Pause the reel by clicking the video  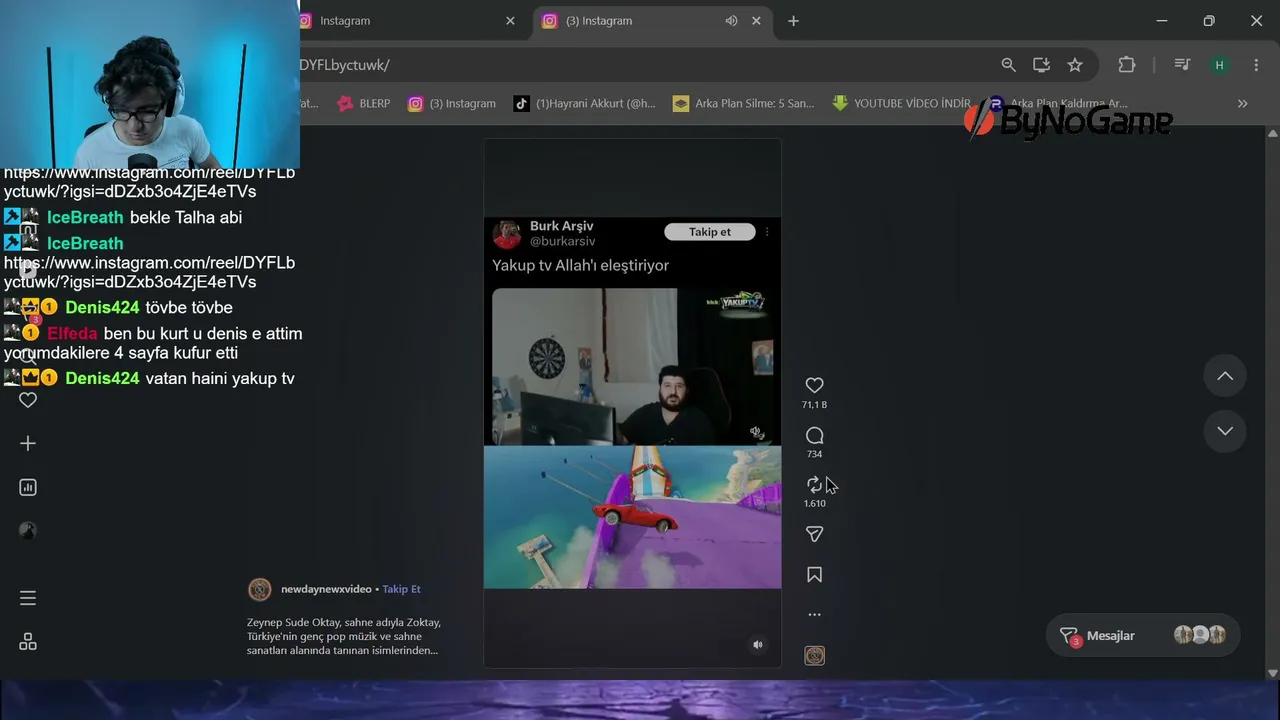pos(632,402)
